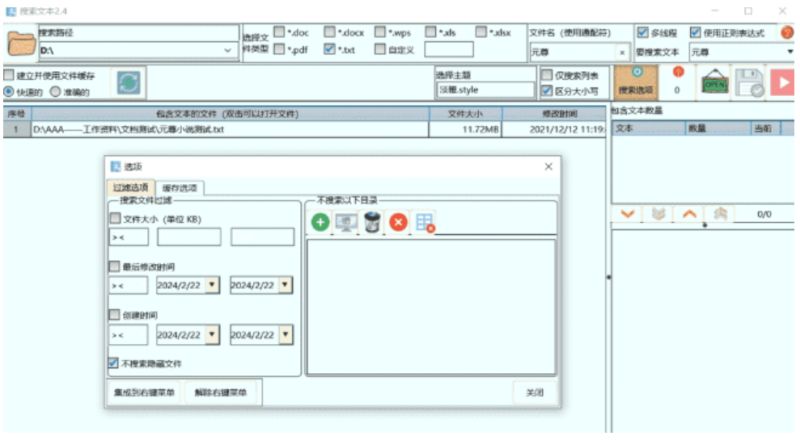Toggle the *.xls file type checkbox

pyautogui.click(x=431, y=32)
